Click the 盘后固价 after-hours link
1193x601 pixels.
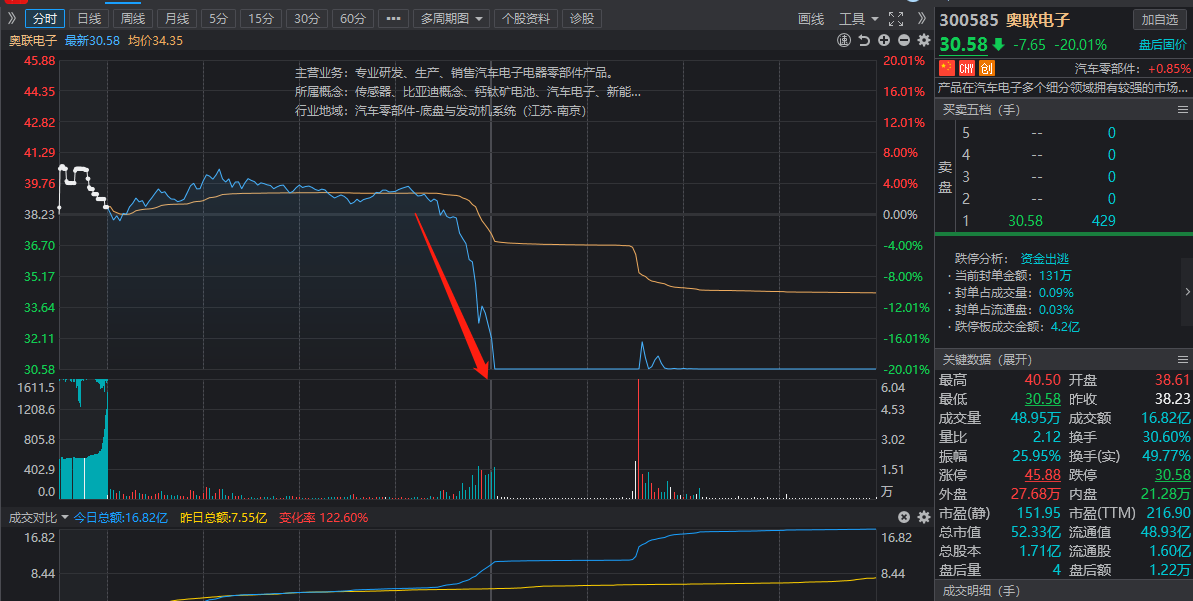click(1163, 45)
